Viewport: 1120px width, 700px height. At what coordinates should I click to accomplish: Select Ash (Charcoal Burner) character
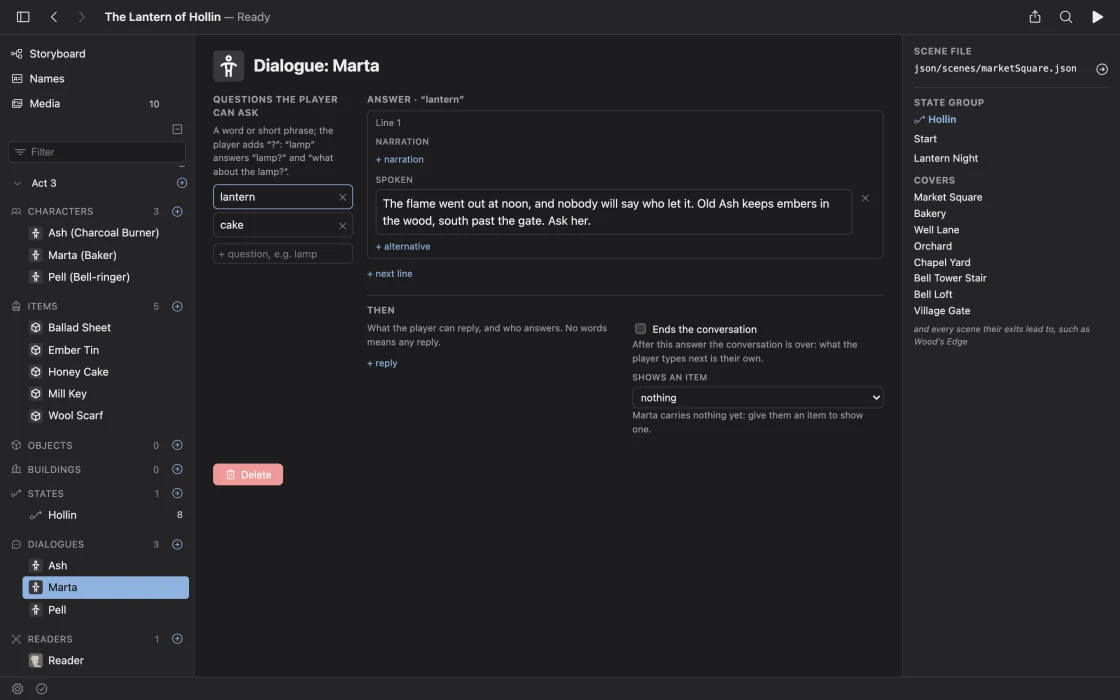tap(104, 233)
